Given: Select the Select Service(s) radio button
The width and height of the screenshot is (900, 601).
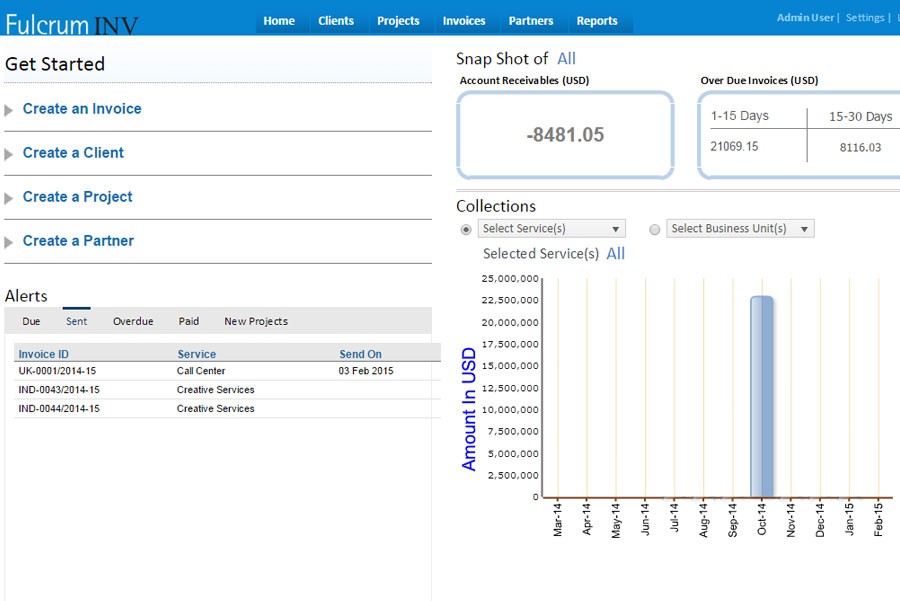Looking at the screenshot, I should [464, 228].
